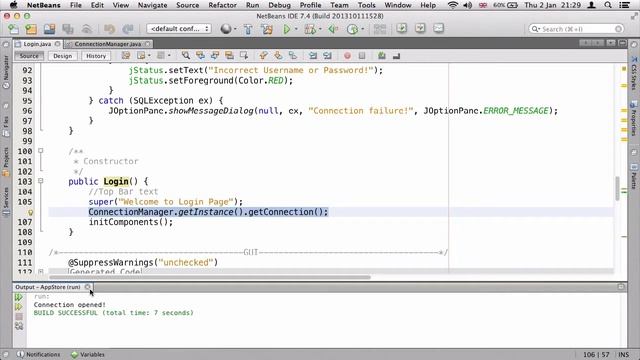Open the Refactor menu

pos(222,5)
